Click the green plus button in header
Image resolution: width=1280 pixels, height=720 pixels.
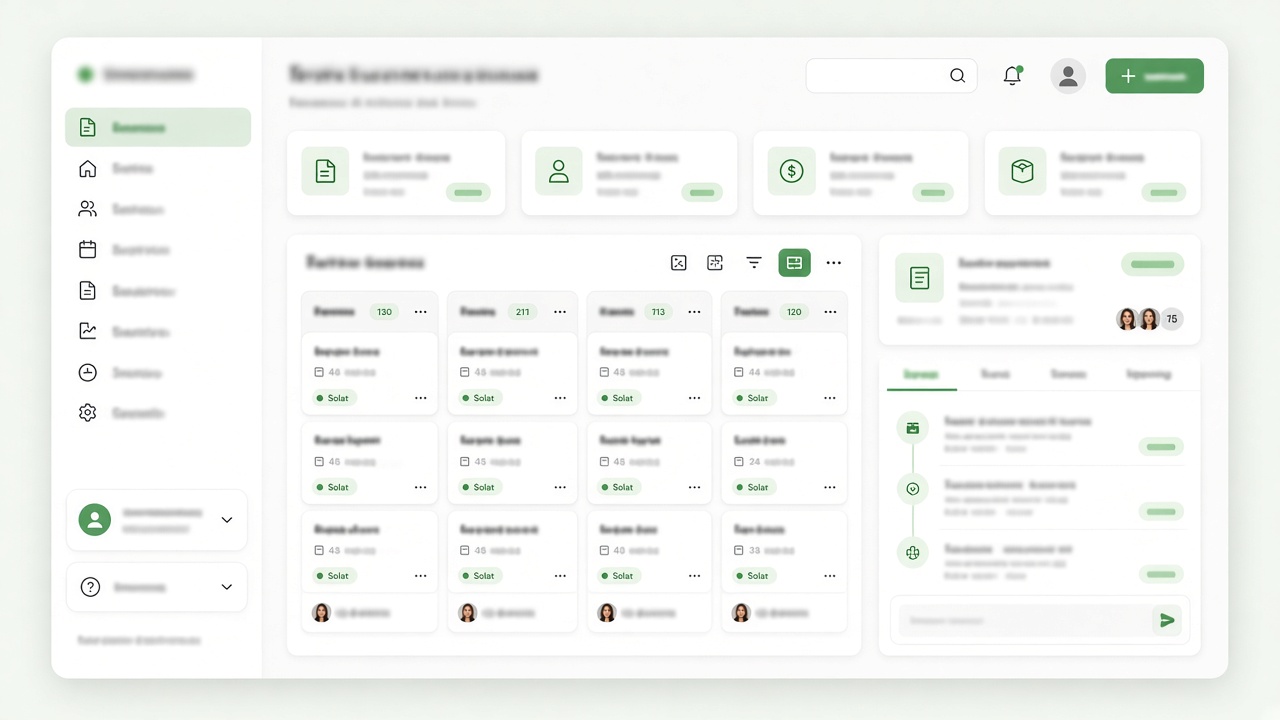(x=1154, y=76)
